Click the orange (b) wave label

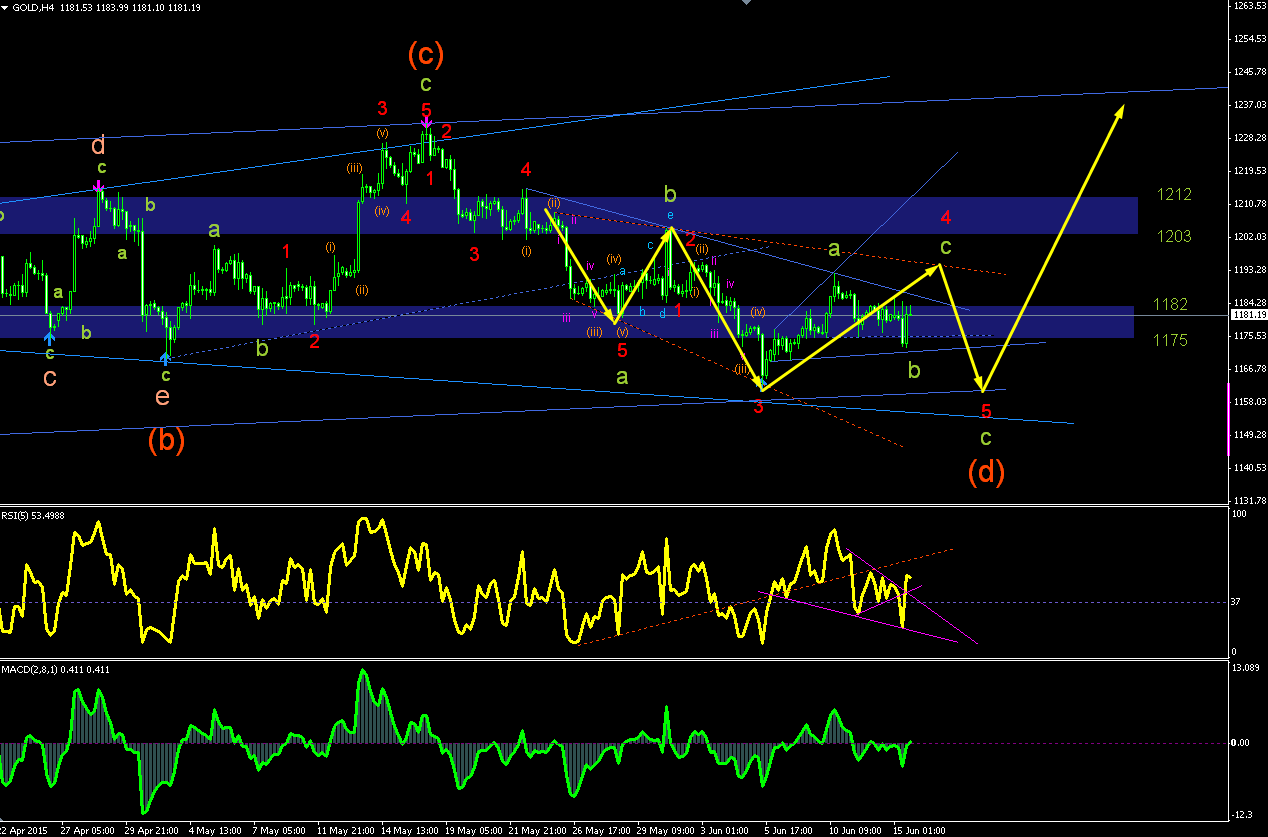[x=166, y=440]
